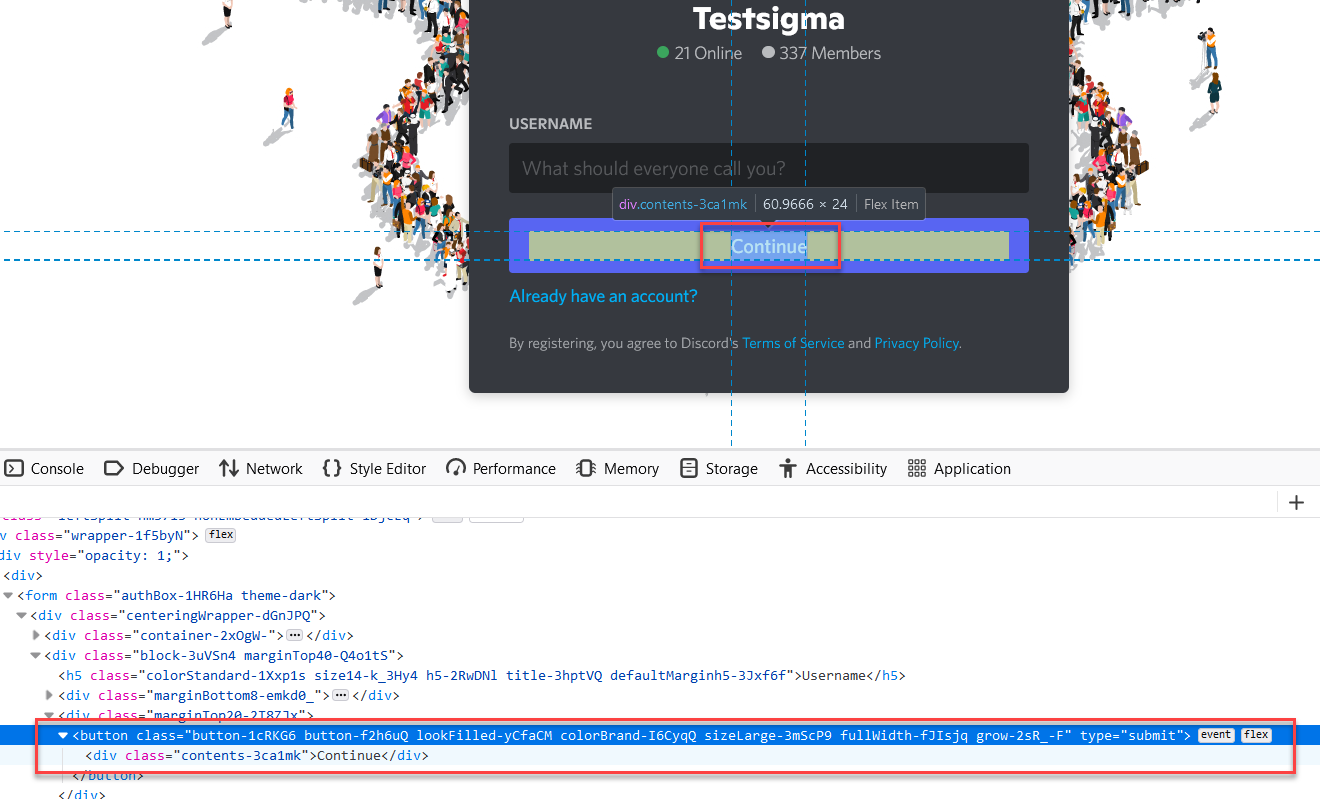The height and width of the screenshot is (799, 1320).
Task: Select the Memory tab
Action: click(617, 468)
